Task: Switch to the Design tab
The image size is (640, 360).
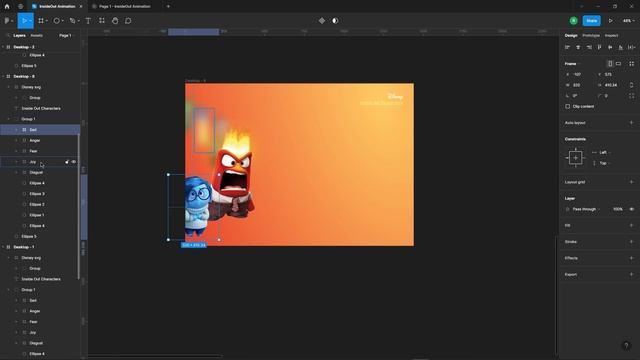Action: (571, 36)
